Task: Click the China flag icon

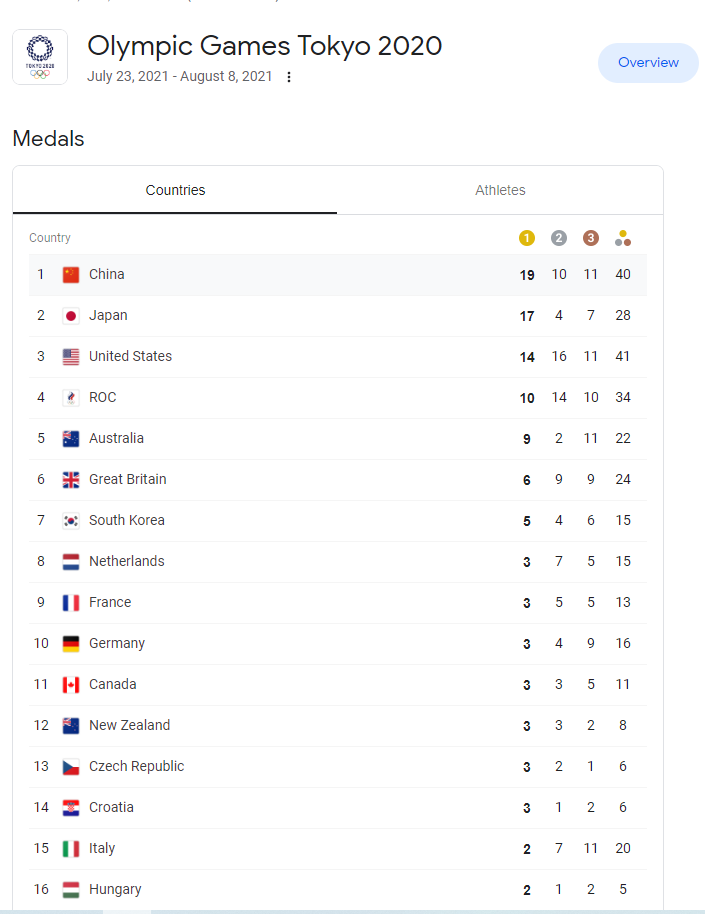Action: 71,275
